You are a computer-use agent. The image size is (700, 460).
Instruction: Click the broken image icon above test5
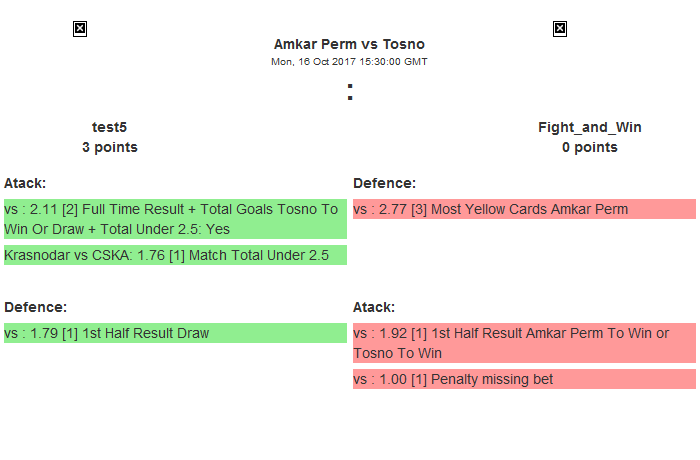tap(80, 29)
